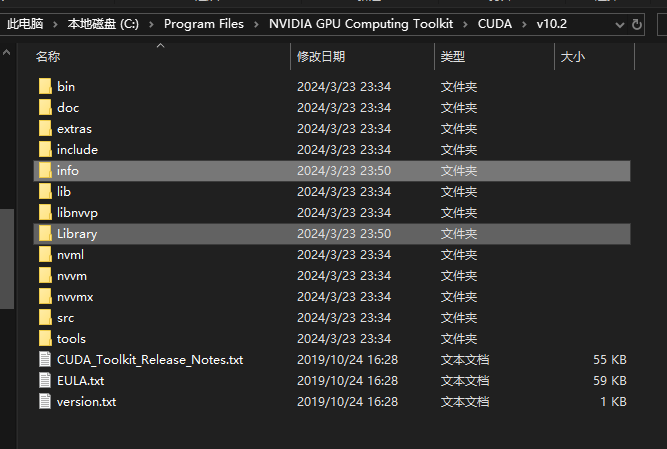Click the nvvm folder icon
Image resolution: width=667 pixels, height=449 pixels.
(x=45, y=276)
